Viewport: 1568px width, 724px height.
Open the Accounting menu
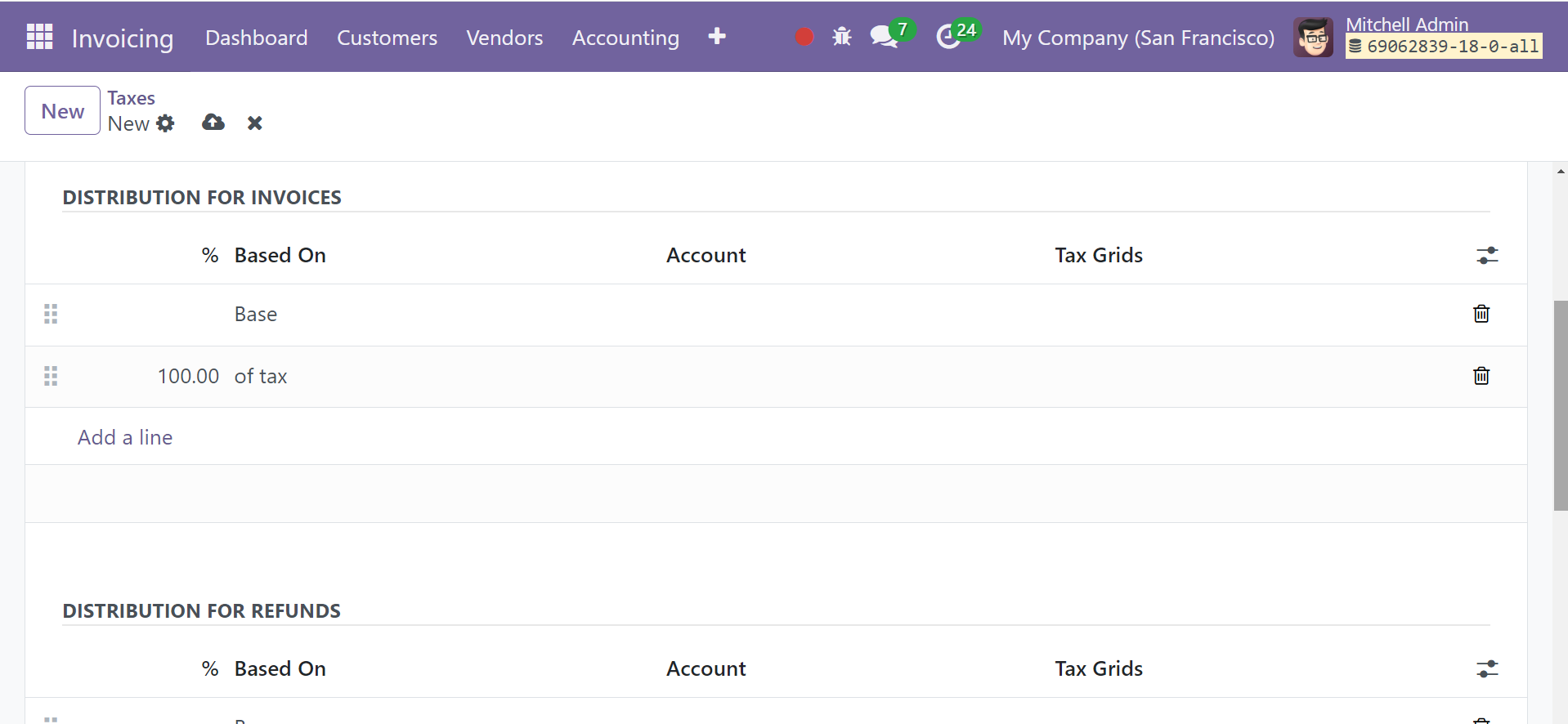tap(625, 38)
